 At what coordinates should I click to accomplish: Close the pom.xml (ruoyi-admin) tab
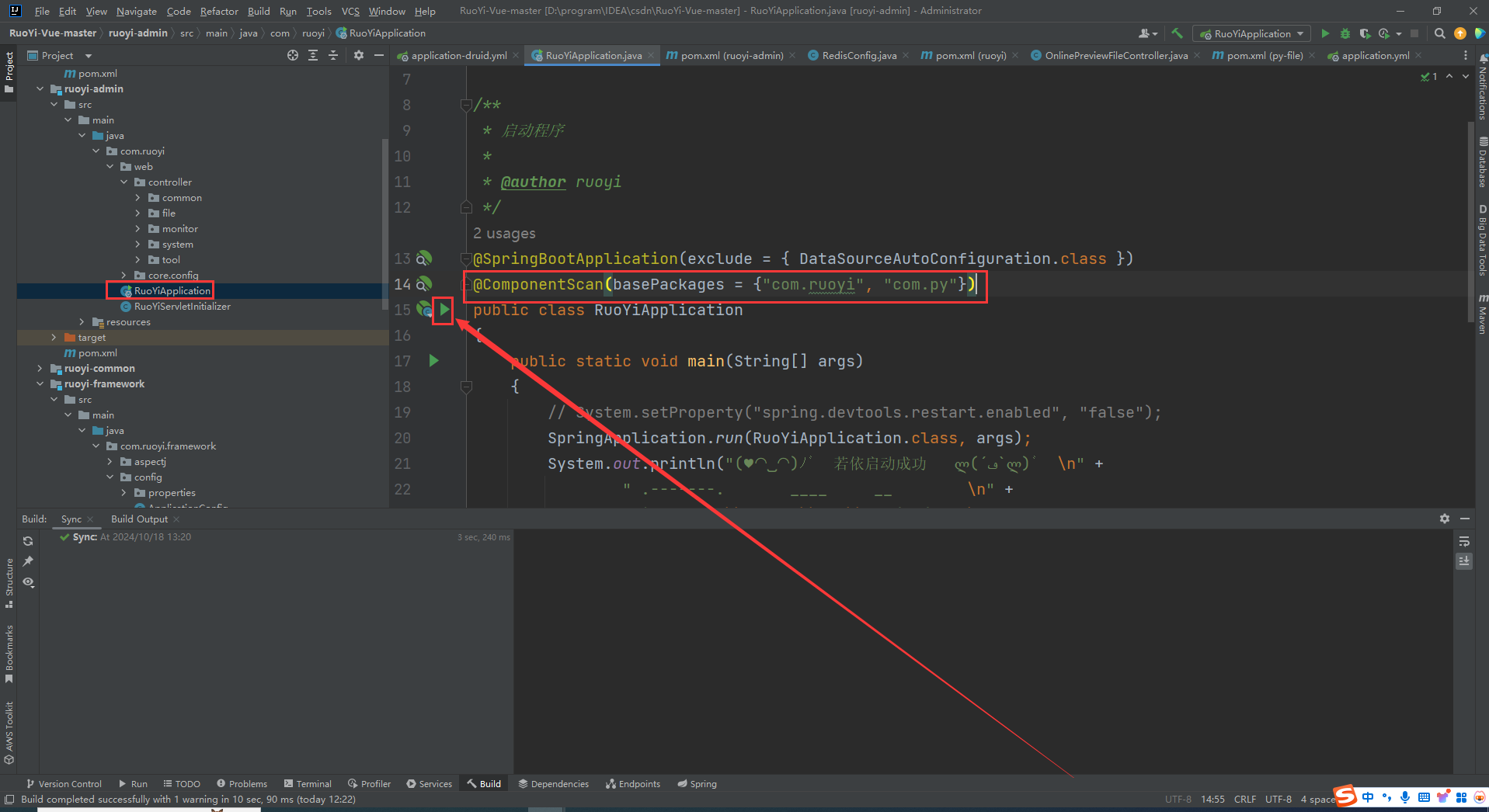coord(792,55)
